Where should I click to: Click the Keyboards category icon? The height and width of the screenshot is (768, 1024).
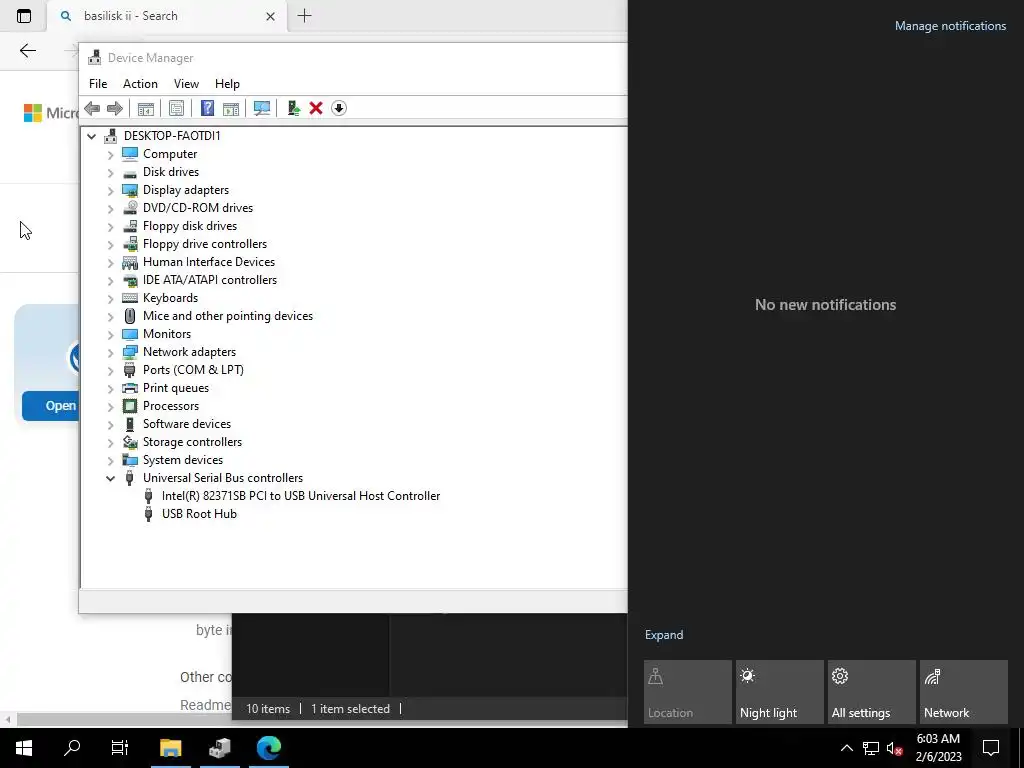[130, 298]
